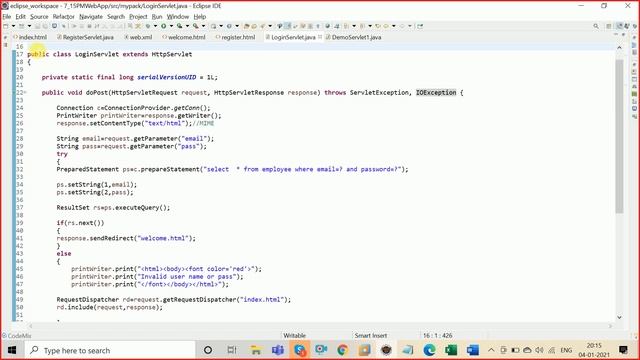Viewport: 640px width, 360px height.
Task: Open the Edit menu
Action: [20, 17]
